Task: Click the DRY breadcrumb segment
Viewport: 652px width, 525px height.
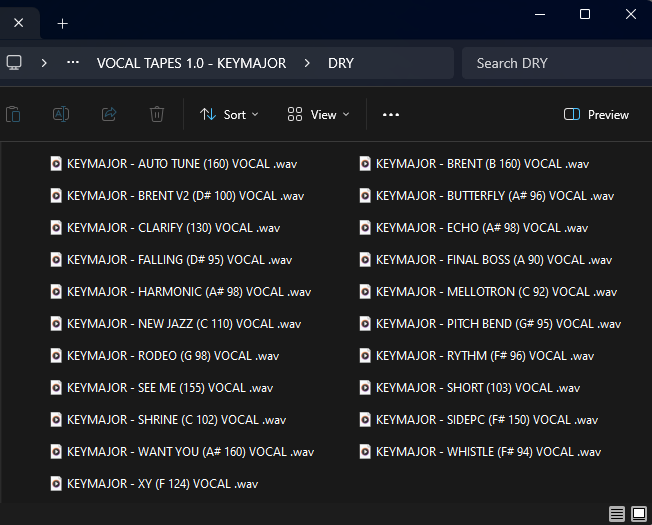Action: pos(341,63)
